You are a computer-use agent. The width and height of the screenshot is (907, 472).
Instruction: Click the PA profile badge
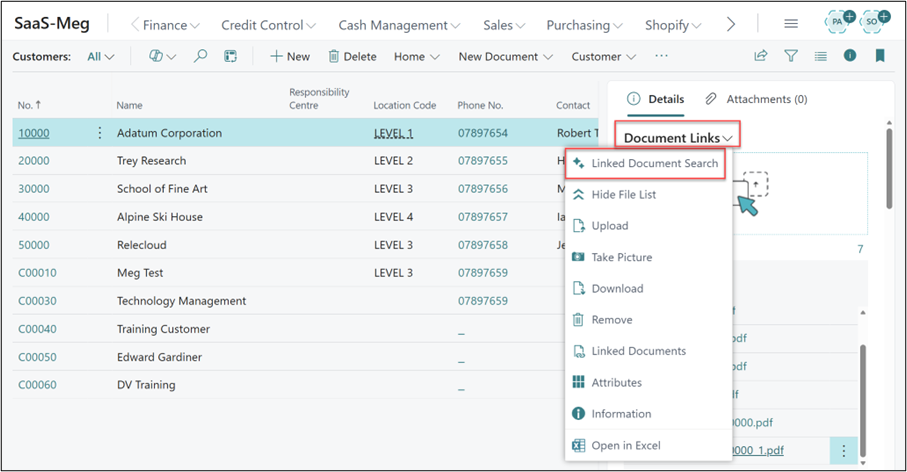click(x=839, y=21)
